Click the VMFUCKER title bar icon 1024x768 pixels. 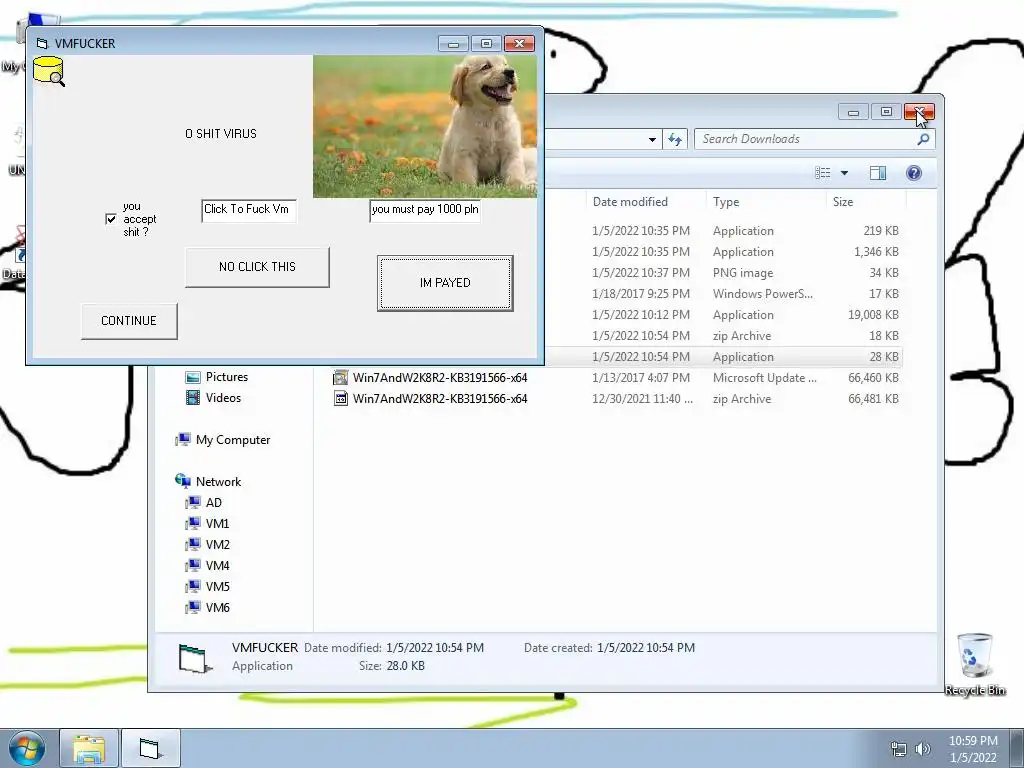pyautogui.click(x=42, y=44)
